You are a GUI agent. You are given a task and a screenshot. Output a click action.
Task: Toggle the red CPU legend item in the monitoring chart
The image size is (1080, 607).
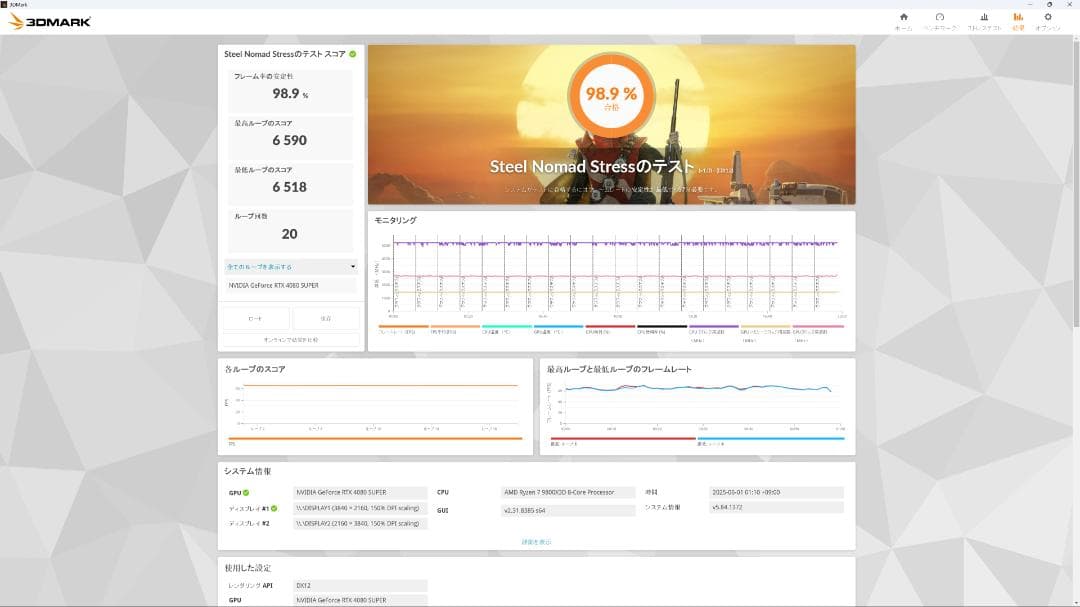coord(610,327)
